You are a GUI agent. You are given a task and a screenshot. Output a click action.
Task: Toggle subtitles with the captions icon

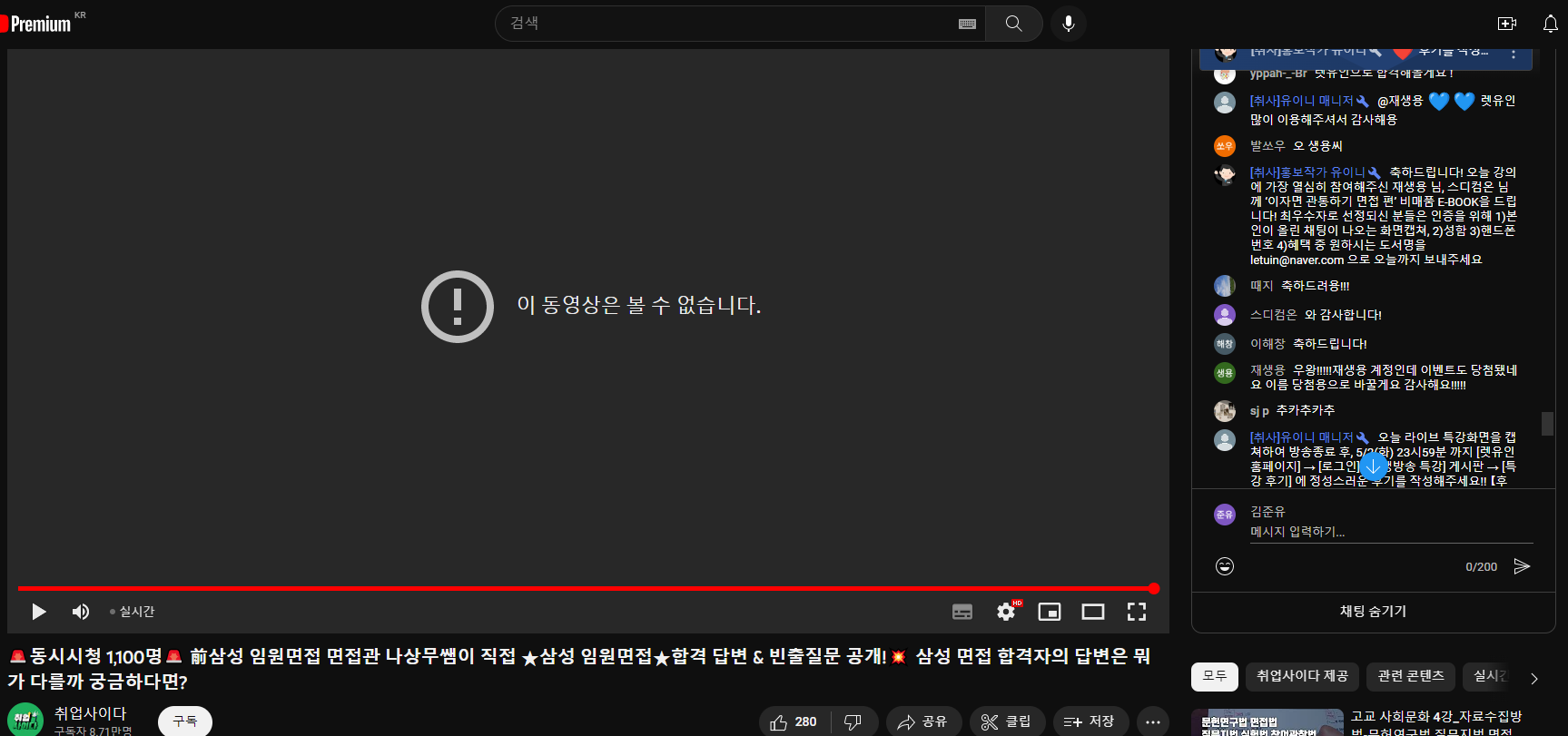click(x=962, y=612)
